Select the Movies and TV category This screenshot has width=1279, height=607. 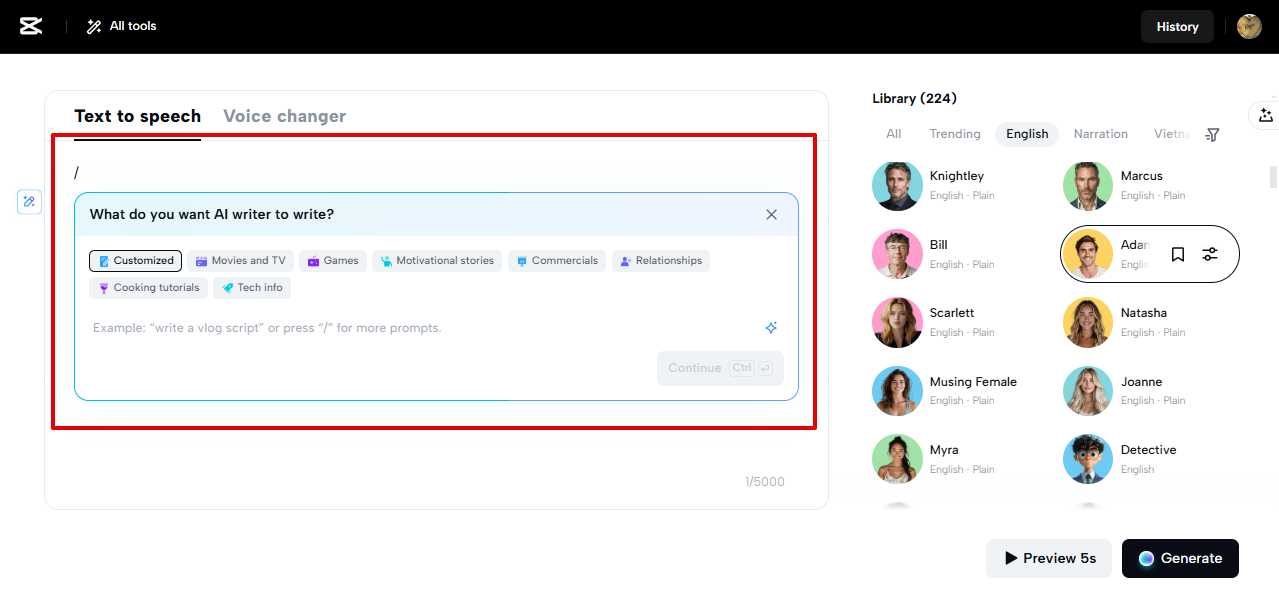click(x=240, y=261)
